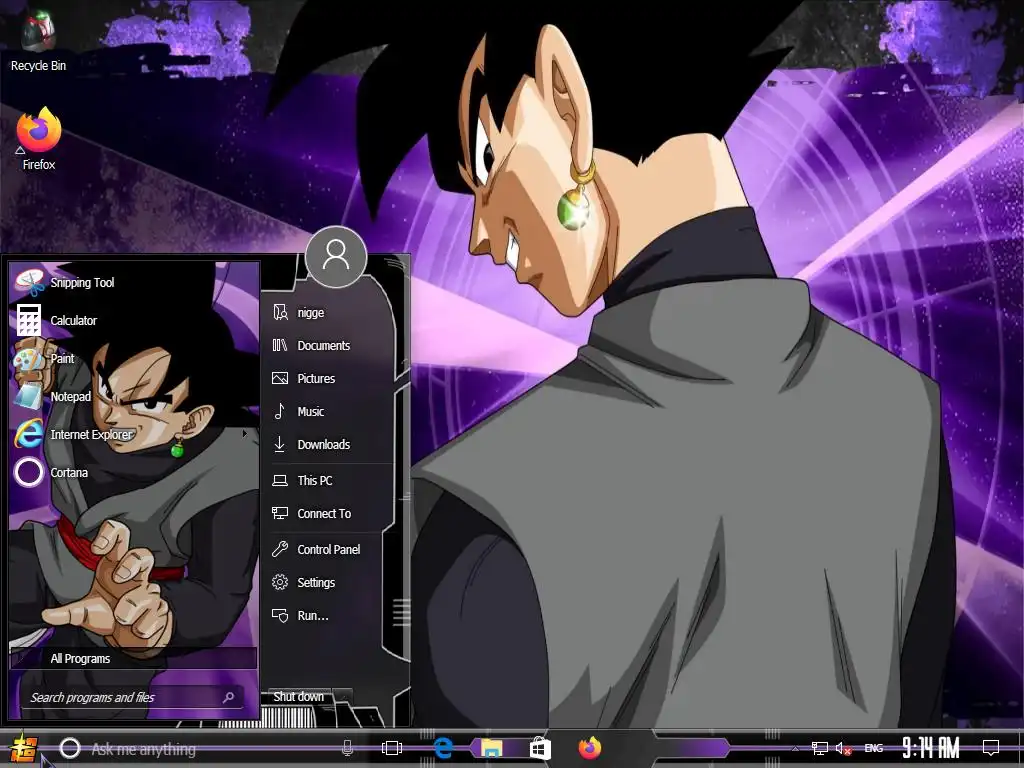Show All Programs list
This screenshot has width=1024, height=768.
(134, 658)
